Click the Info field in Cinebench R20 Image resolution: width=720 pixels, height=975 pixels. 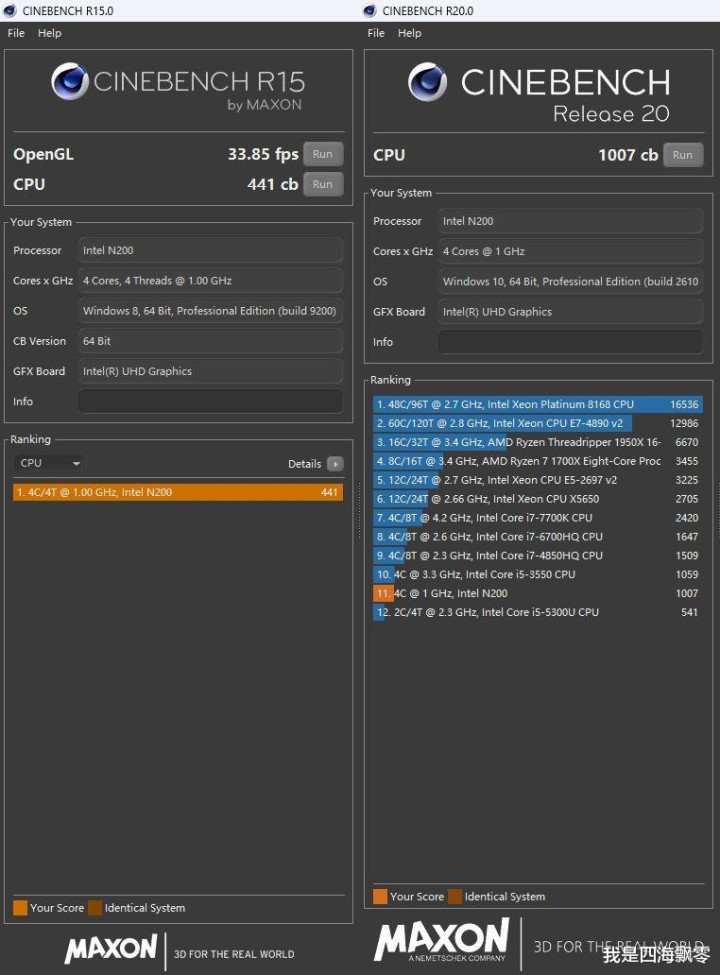pos(570,342)
